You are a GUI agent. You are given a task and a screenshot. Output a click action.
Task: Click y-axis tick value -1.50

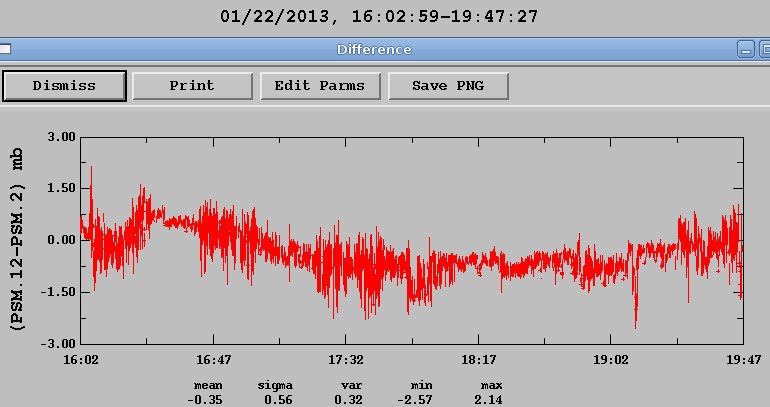pos(58,292)
